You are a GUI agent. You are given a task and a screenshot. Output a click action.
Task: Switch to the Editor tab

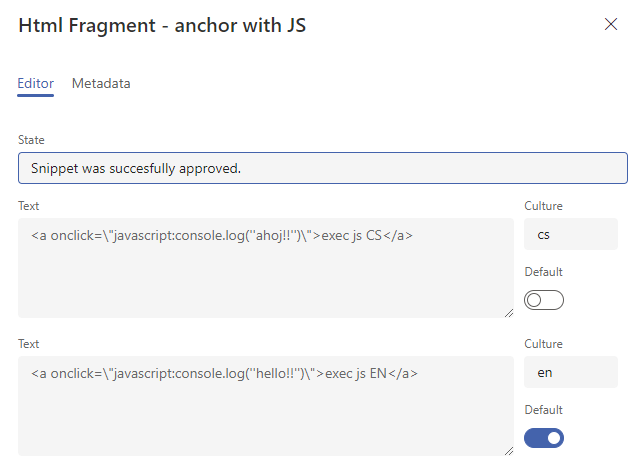click(x=36, y=83)
